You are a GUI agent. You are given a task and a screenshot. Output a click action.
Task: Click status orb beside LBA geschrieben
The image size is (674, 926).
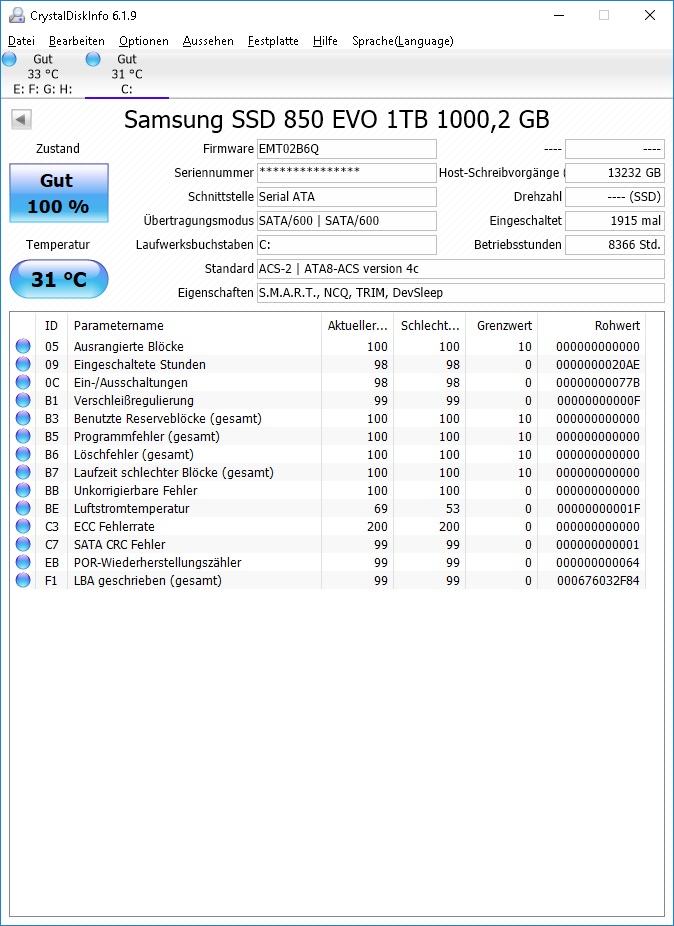23,581
